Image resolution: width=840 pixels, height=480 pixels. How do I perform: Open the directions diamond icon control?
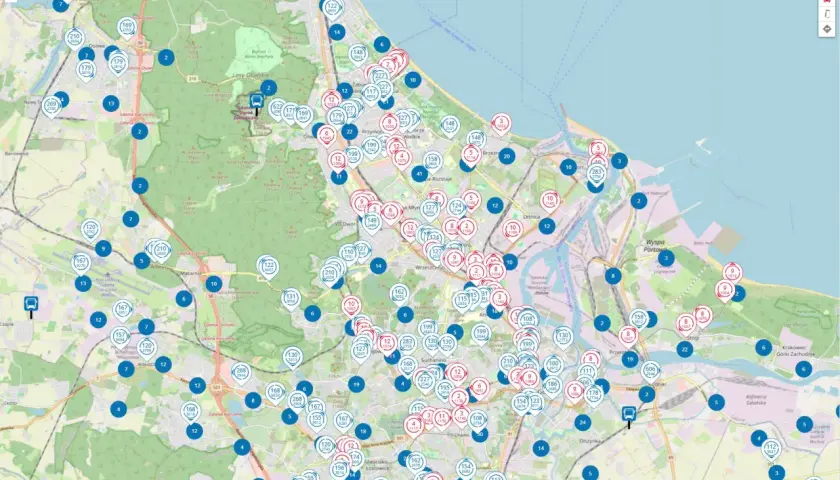pyautogui.click(x=827, y=29)
